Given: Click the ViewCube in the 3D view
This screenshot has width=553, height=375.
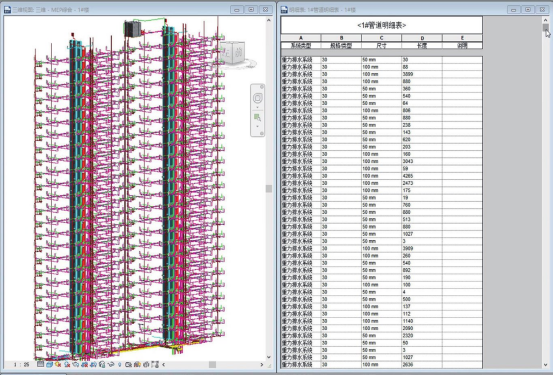Looking at the screenshot, I should click(x=232, y=53).
